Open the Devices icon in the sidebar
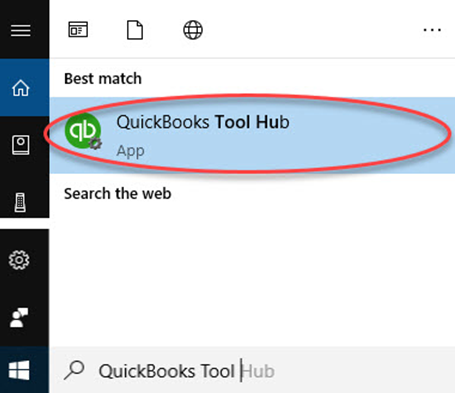Screen dimensions: 457x394 coord(20,202)
